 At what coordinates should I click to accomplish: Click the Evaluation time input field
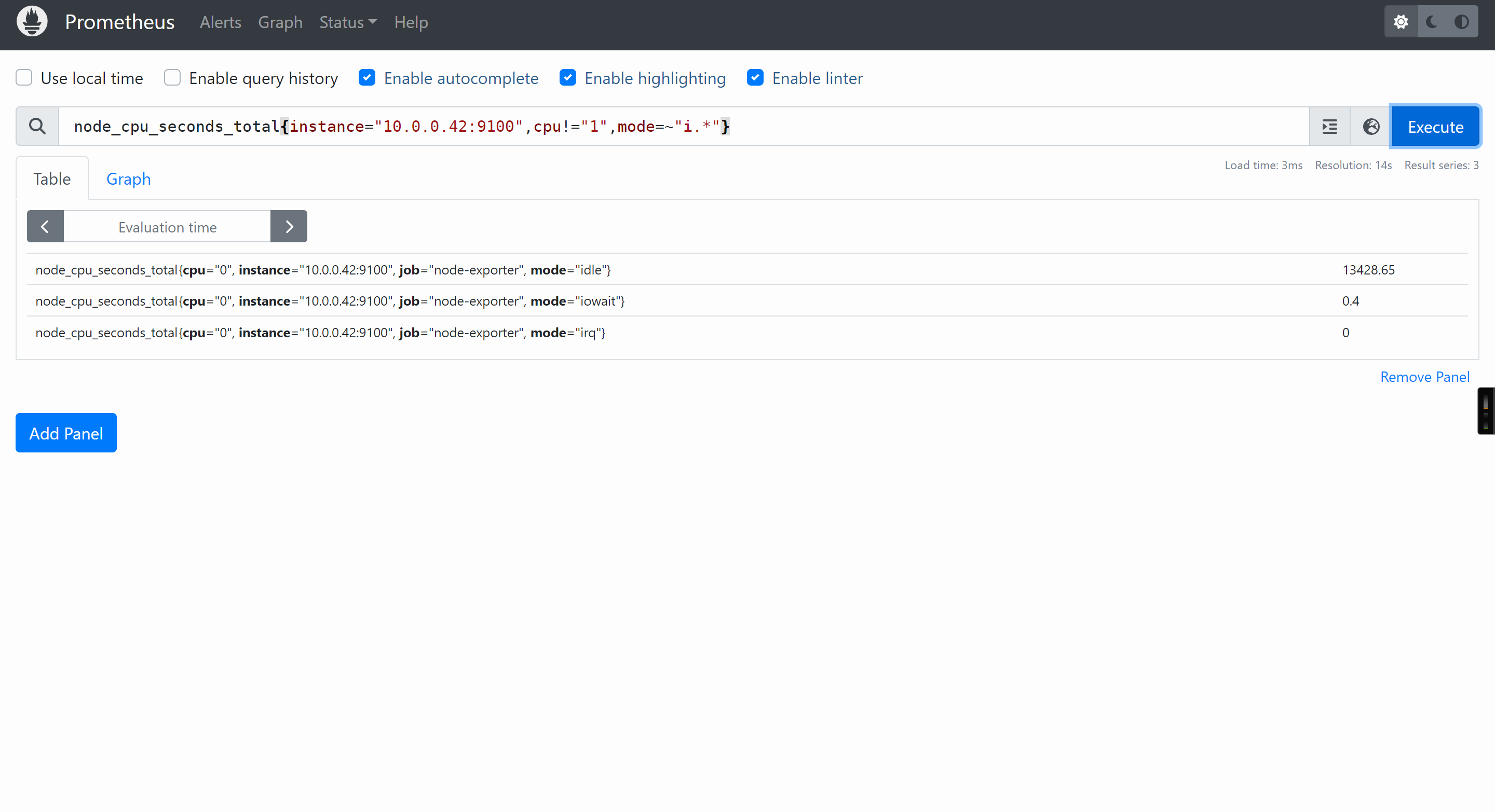167,227
